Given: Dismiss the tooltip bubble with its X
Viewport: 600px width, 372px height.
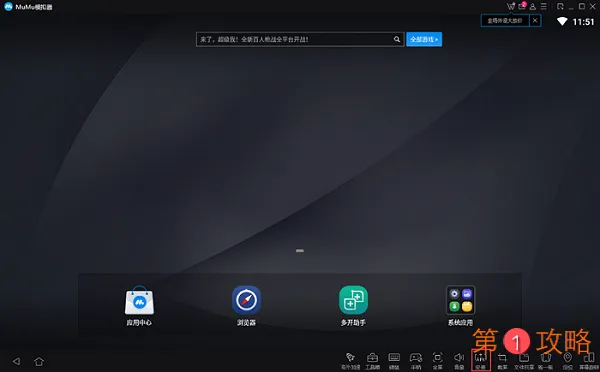Looking at the screenshot, I should tap(535, 21).
